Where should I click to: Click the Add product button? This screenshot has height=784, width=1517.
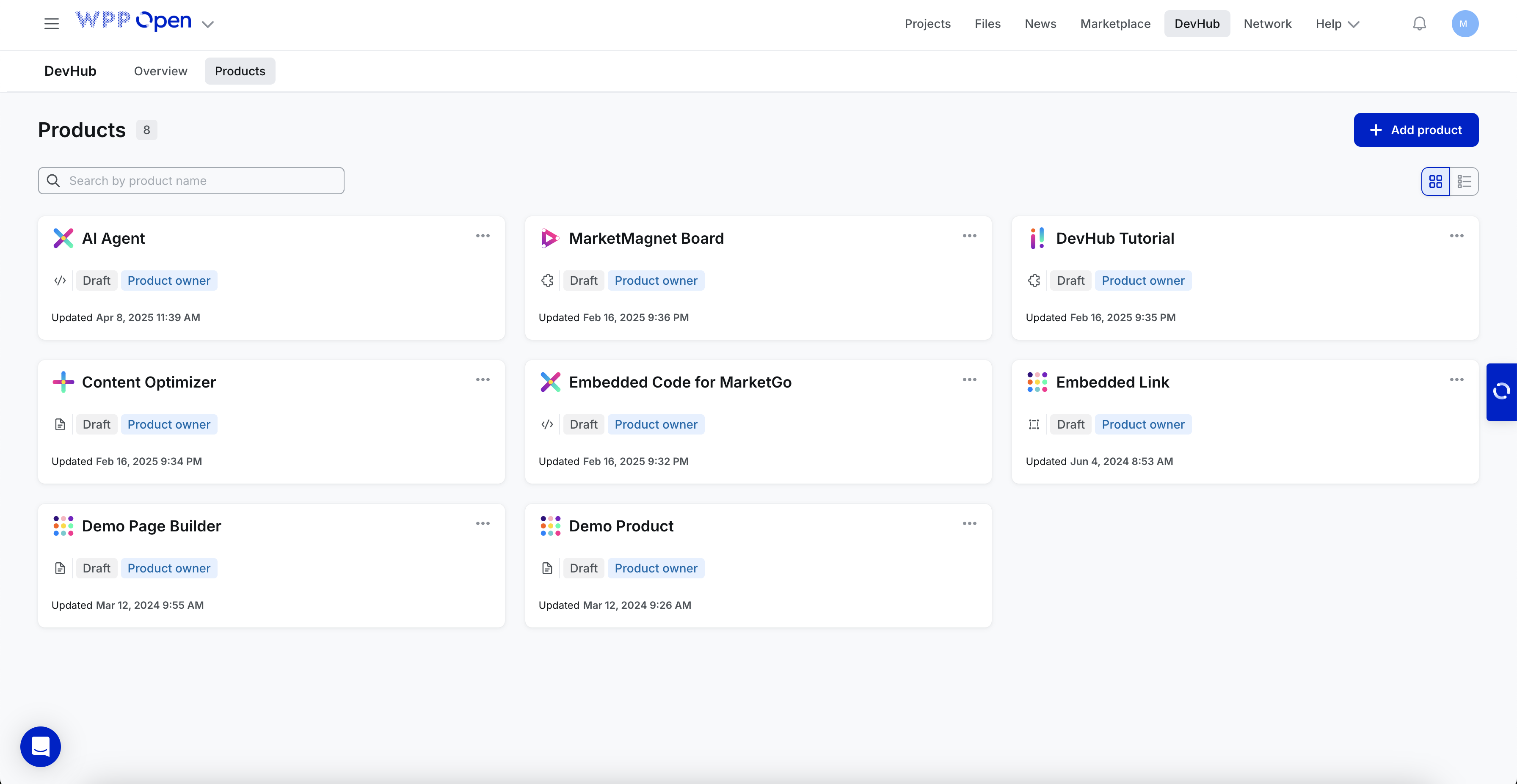(1415, 130)
